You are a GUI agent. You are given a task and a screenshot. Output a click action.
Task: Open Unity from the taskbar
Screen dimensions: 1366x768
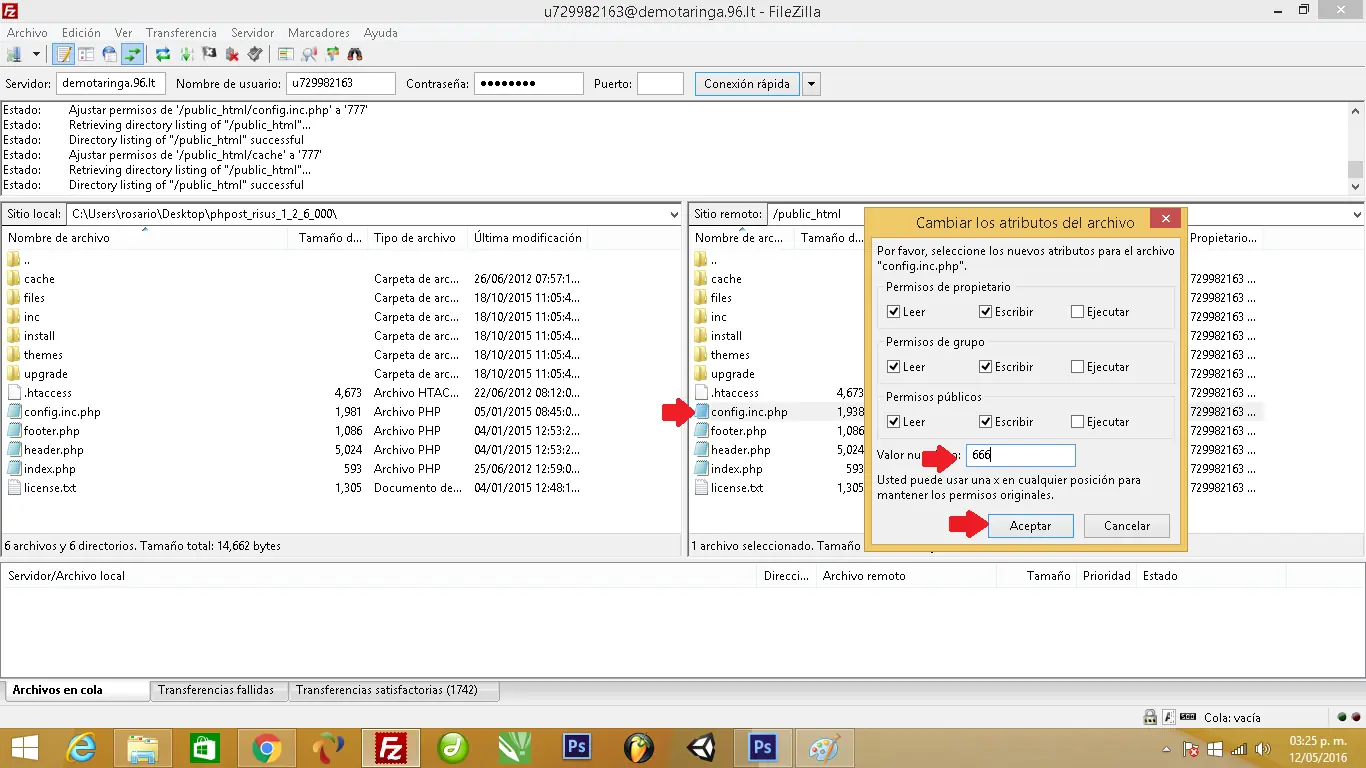coord(701,748)
